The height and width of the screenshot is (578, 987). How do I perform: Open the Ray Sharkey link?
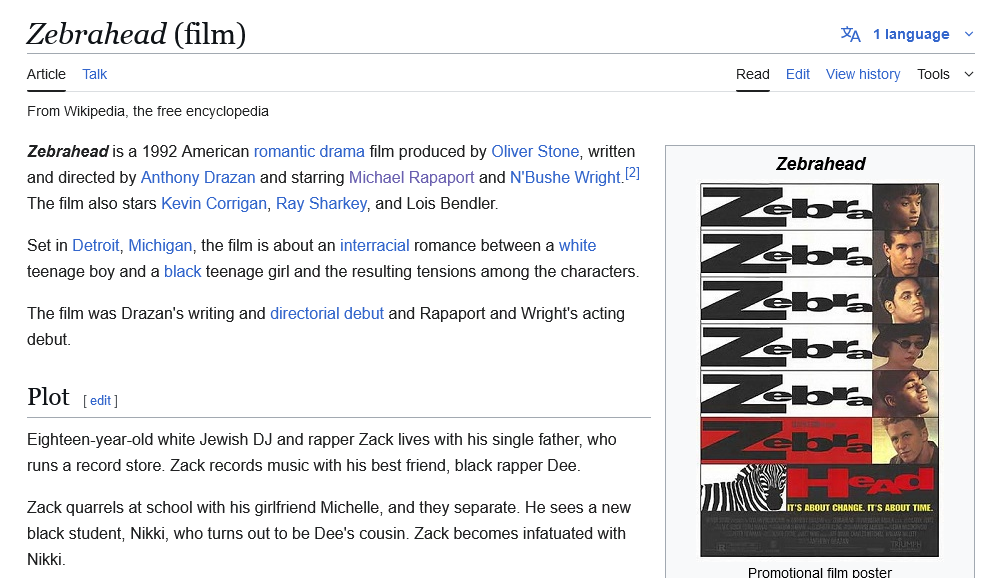[x=321, y=203]
